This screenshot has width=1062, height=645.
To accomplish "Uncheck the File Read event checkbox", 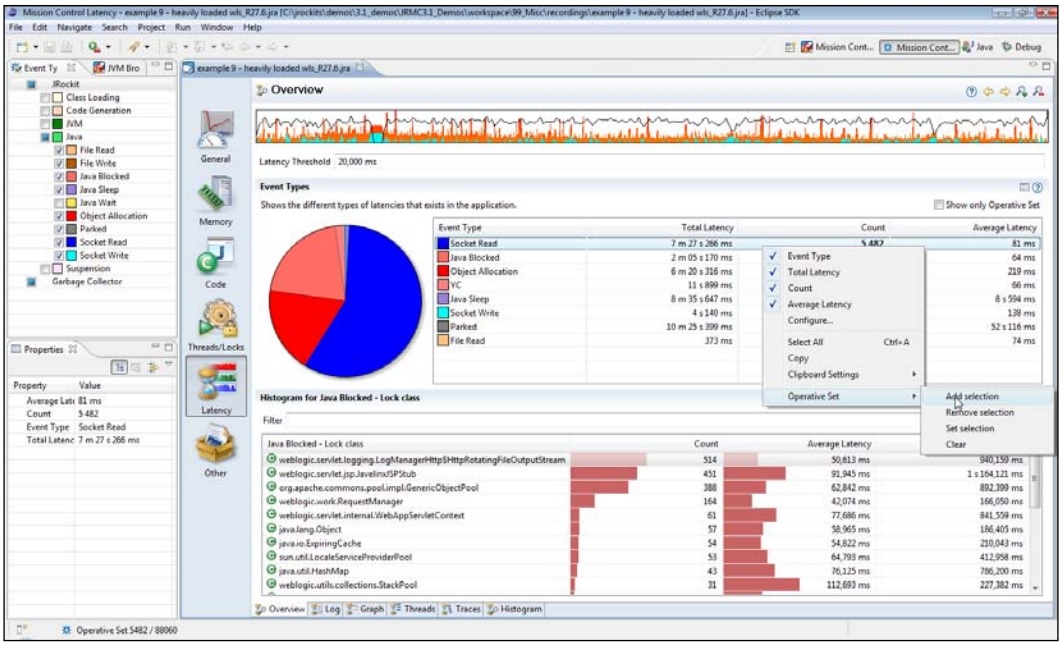I will pos(60,150).
